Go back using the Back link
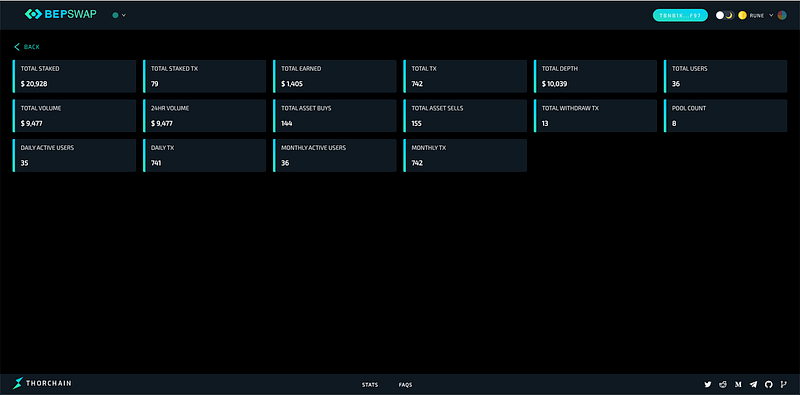Screen dimensions: 800x395 tap(27, 47)
